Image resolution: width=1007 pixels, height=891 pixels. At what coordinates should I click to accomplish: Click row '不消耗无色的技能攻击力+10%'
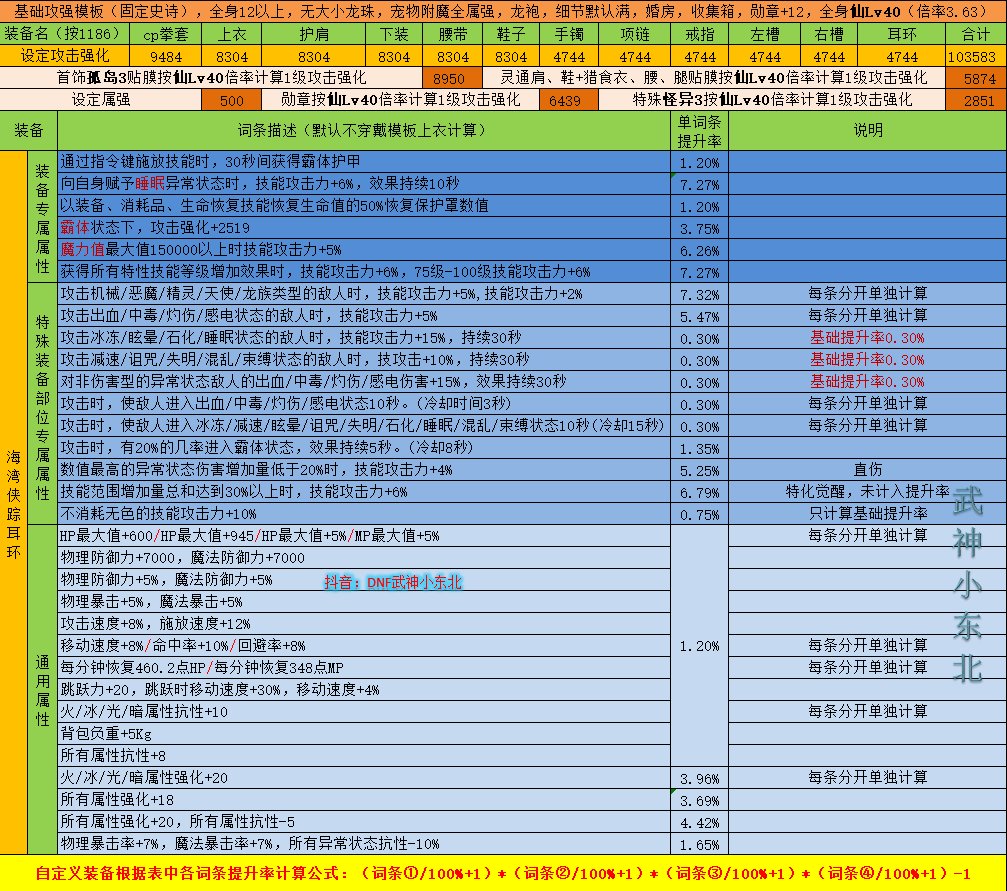pos(363,514)
